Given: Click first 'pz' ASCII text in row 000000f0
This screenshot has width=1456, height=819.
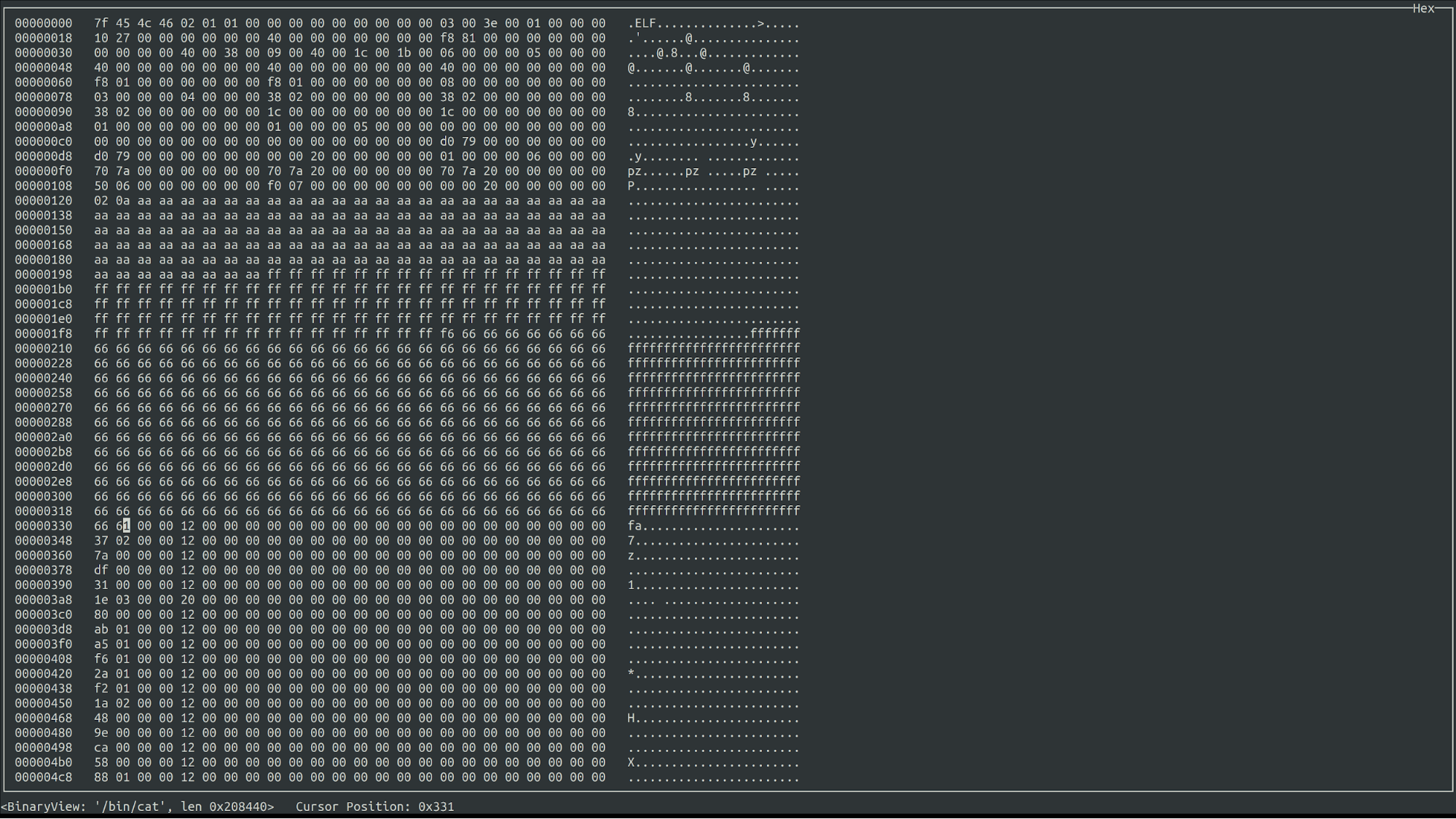Looking at the screenshot, I should (634, 171).
